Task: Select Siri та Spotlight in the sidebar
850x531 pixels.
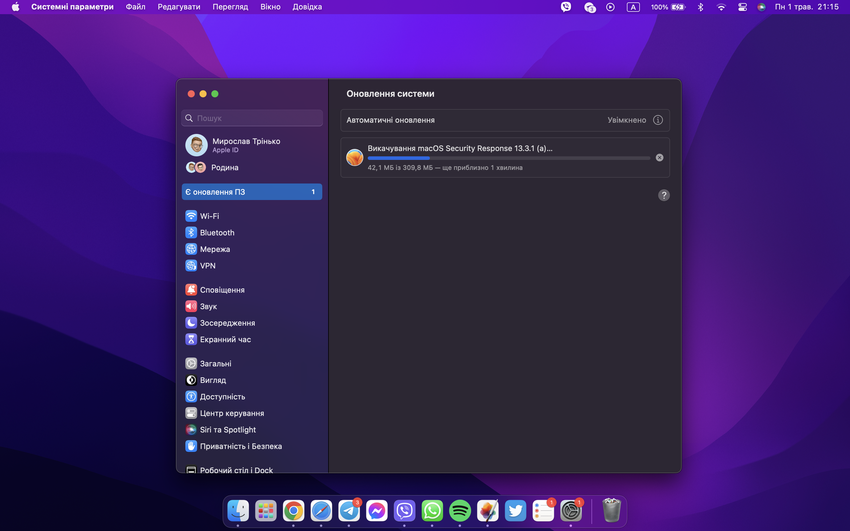Action: (x=227, y=430)
